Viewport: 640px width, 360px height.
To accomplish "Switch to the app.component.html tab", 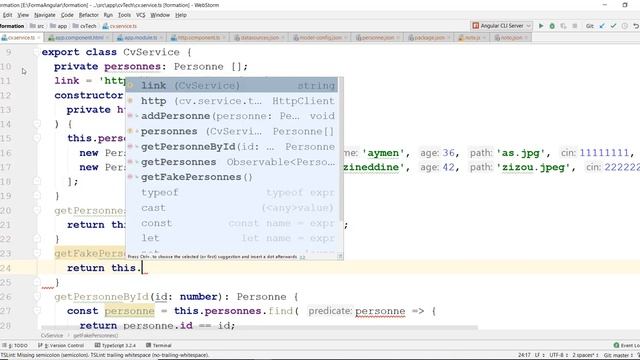I will tap(78, 38).
